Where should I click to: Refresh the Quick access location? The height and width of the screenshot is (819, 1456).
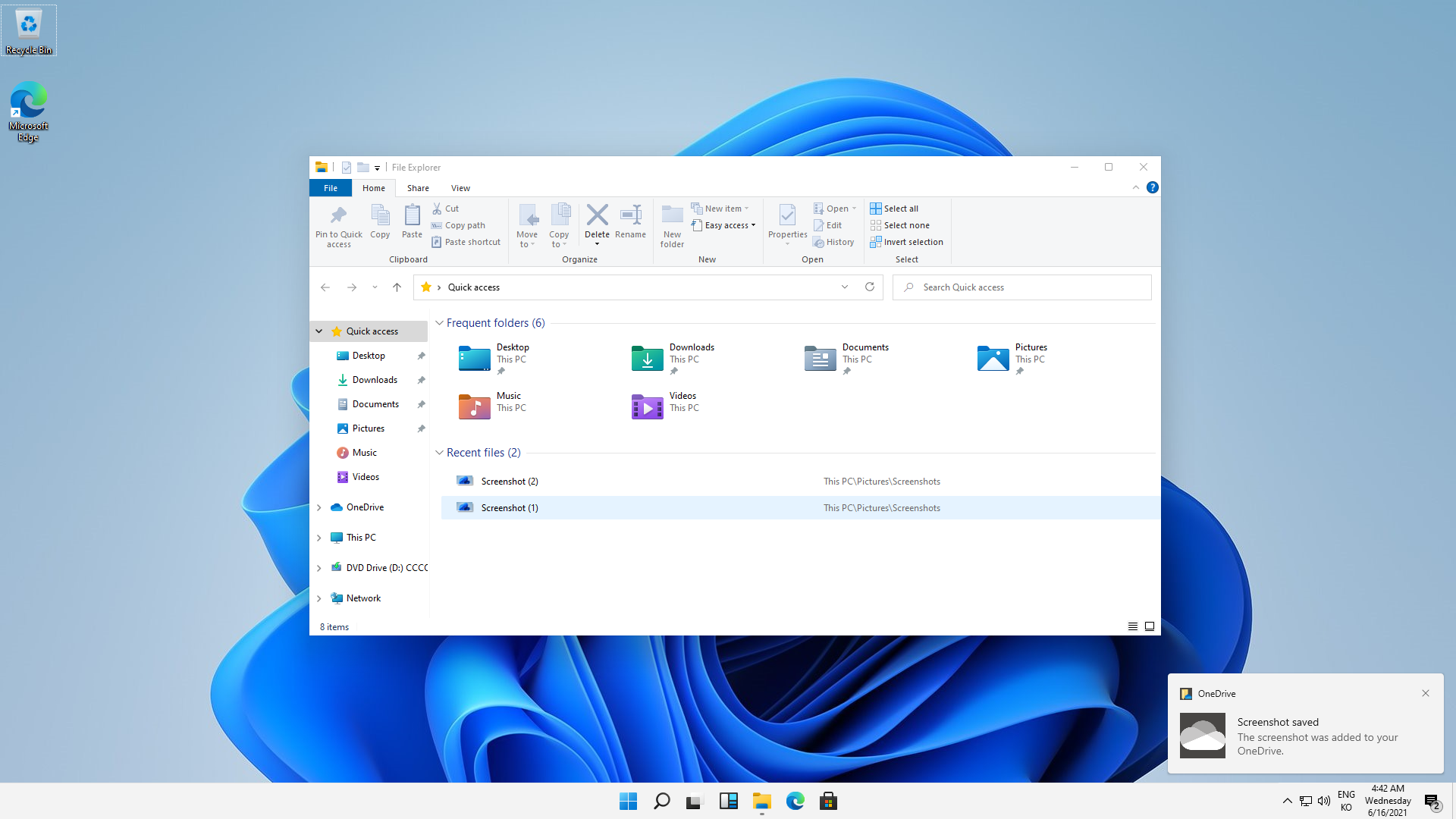[870, 287]
